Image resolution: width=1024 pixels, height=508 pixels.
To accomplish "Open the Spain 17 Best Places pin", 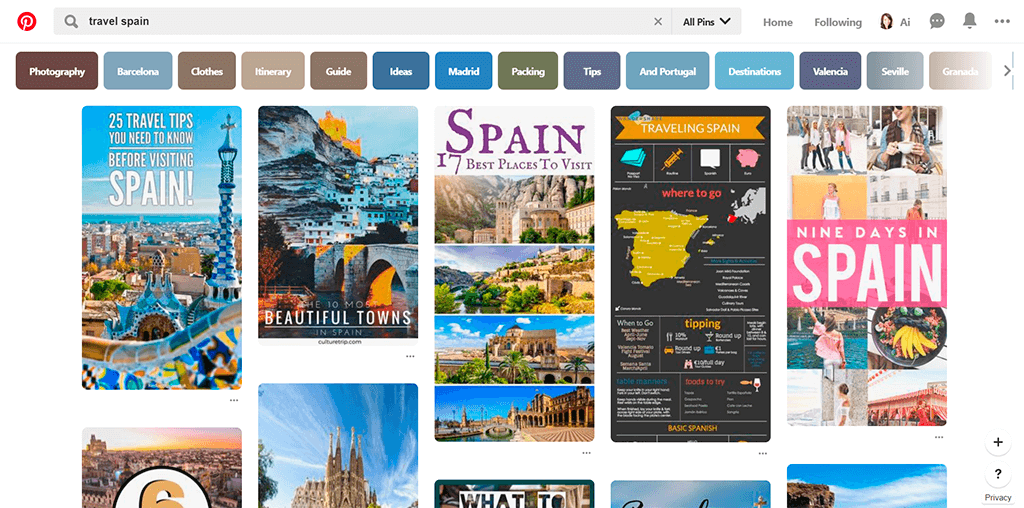I will [x=515, y=274].
